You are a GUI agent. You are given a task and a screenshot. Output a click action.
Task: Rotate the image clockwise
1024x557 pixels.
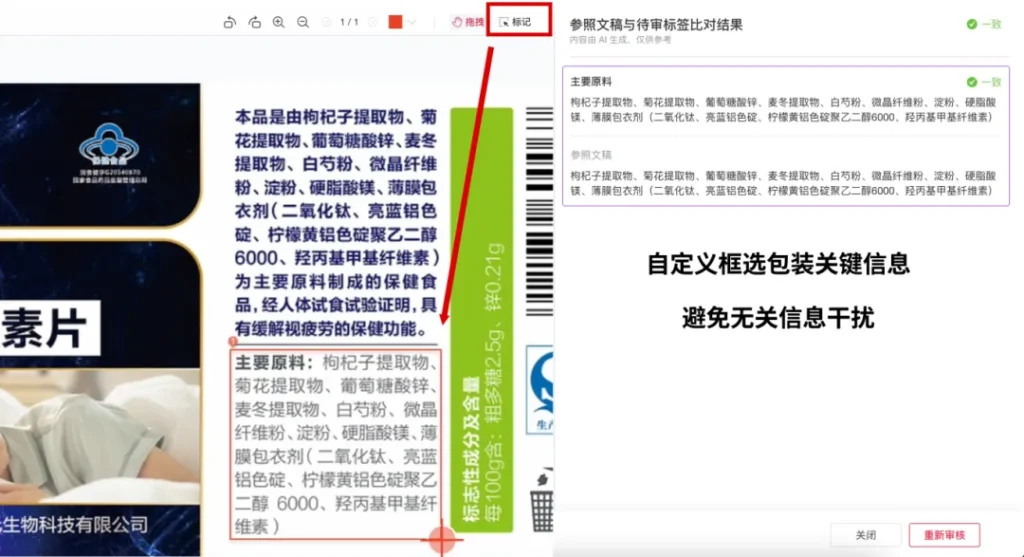(254, 22)
